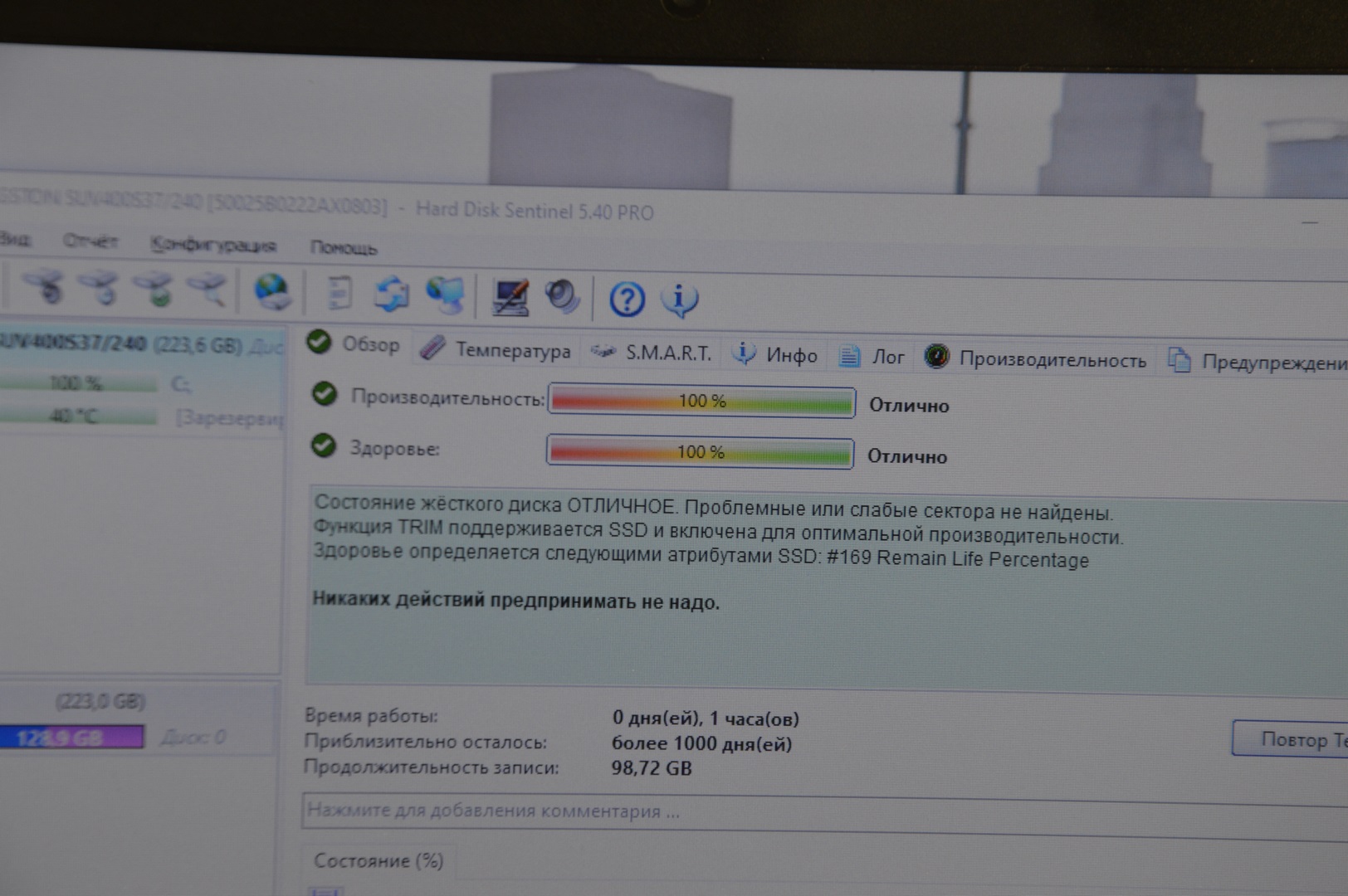Image resolution: width=1348 pixels, height=896 pixels.
Task: Click the green check beside Производительность
Action: tap(325, 394)
